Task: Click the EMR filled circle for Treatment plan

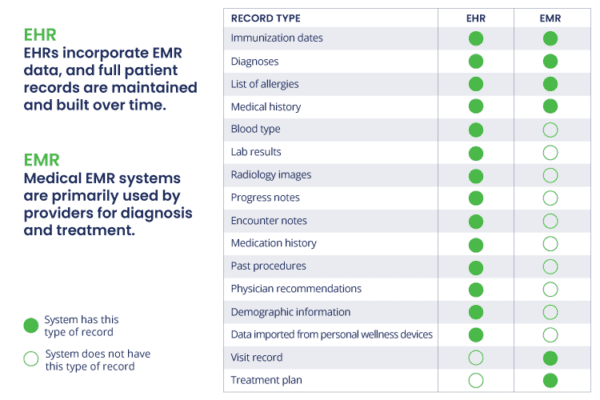Action: tap(551, 380)
